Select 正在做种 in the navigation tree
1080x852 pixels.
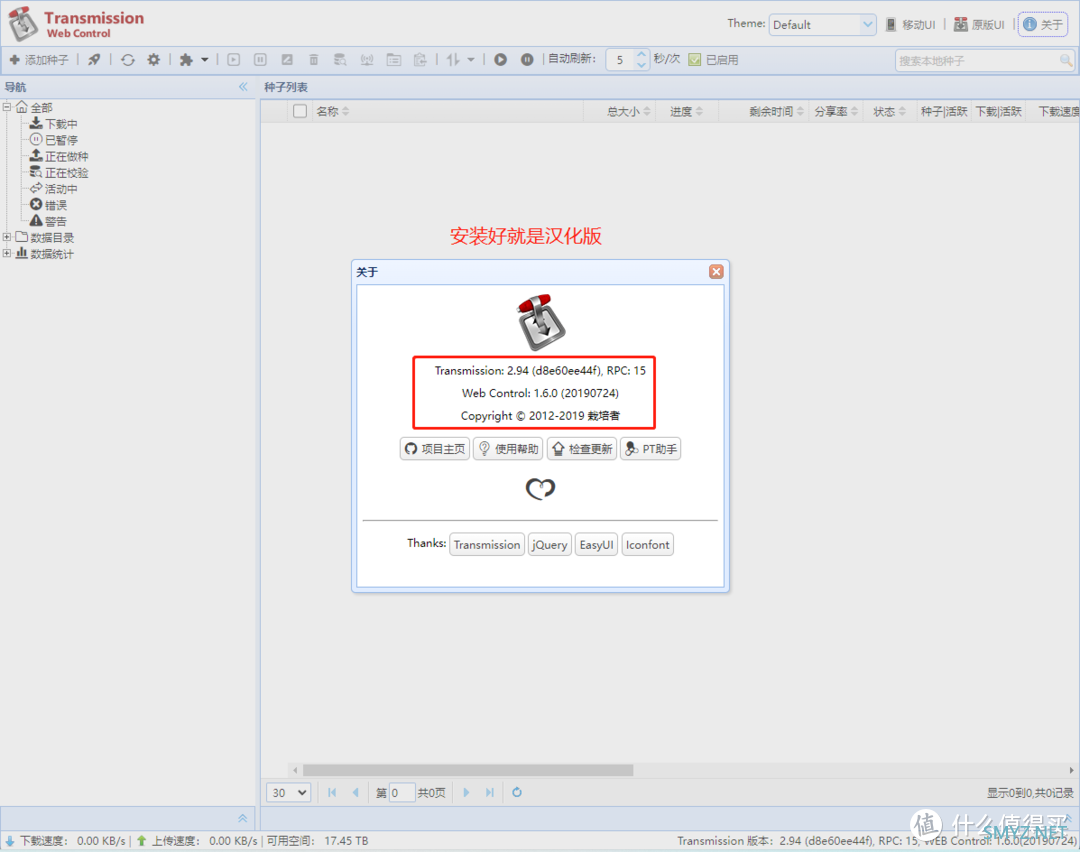click(x=67, y=156)
